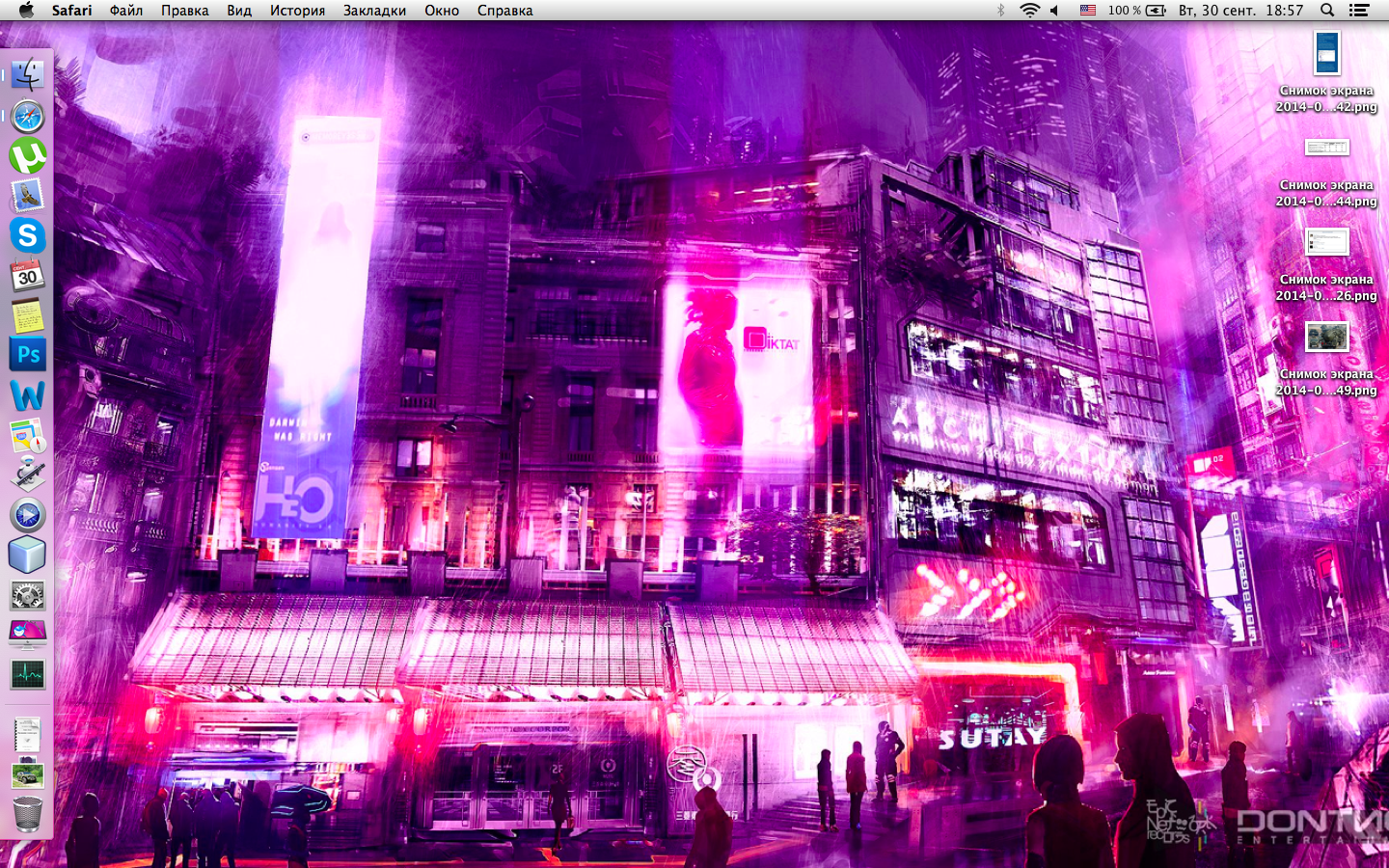Screen dimensions: 1389x868
Task: Open the Wi-Fi status menu
Action: 1030,11
